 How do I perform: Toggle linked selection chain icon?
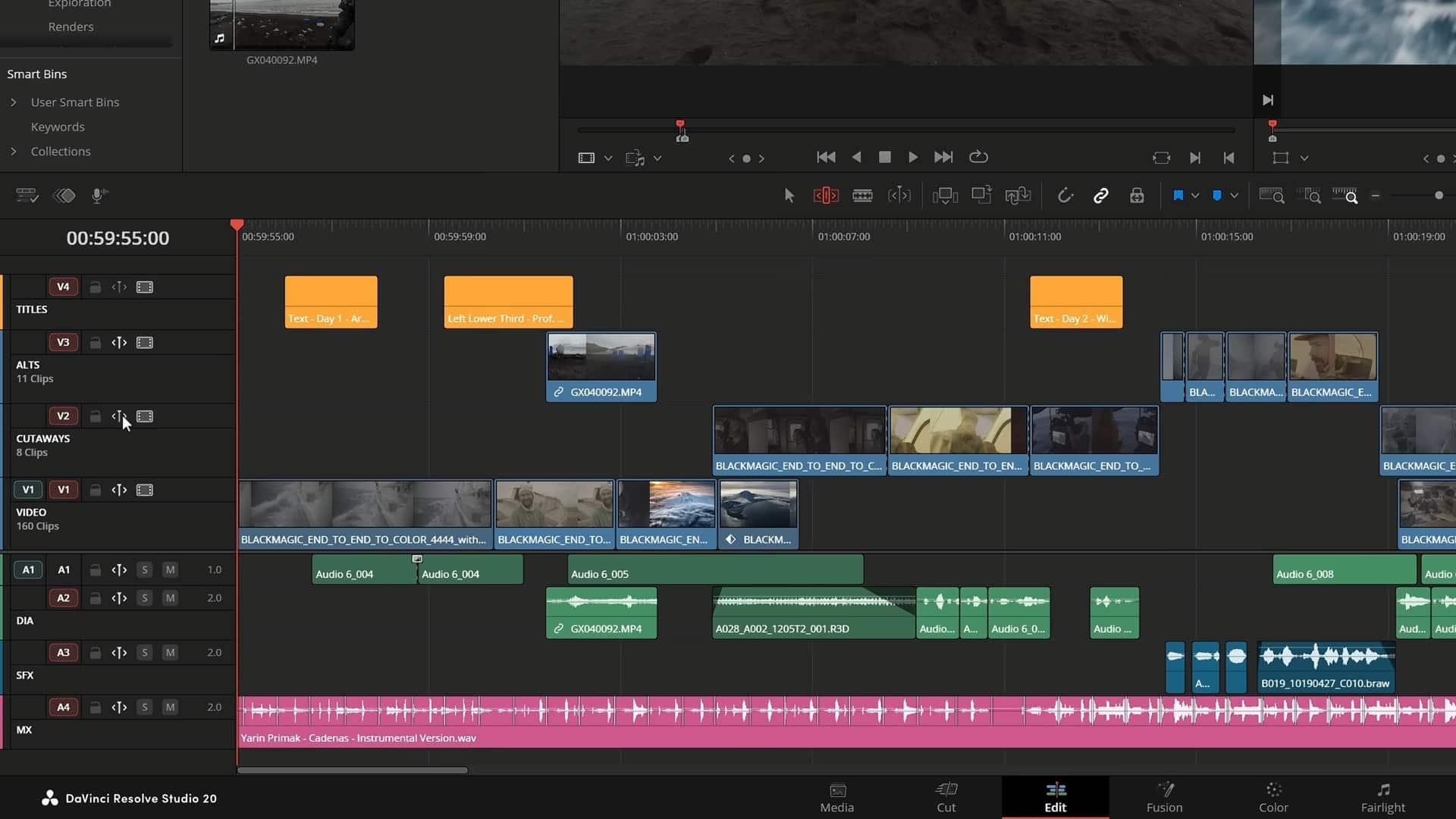pyautogui.click(x=1100, y=195)
